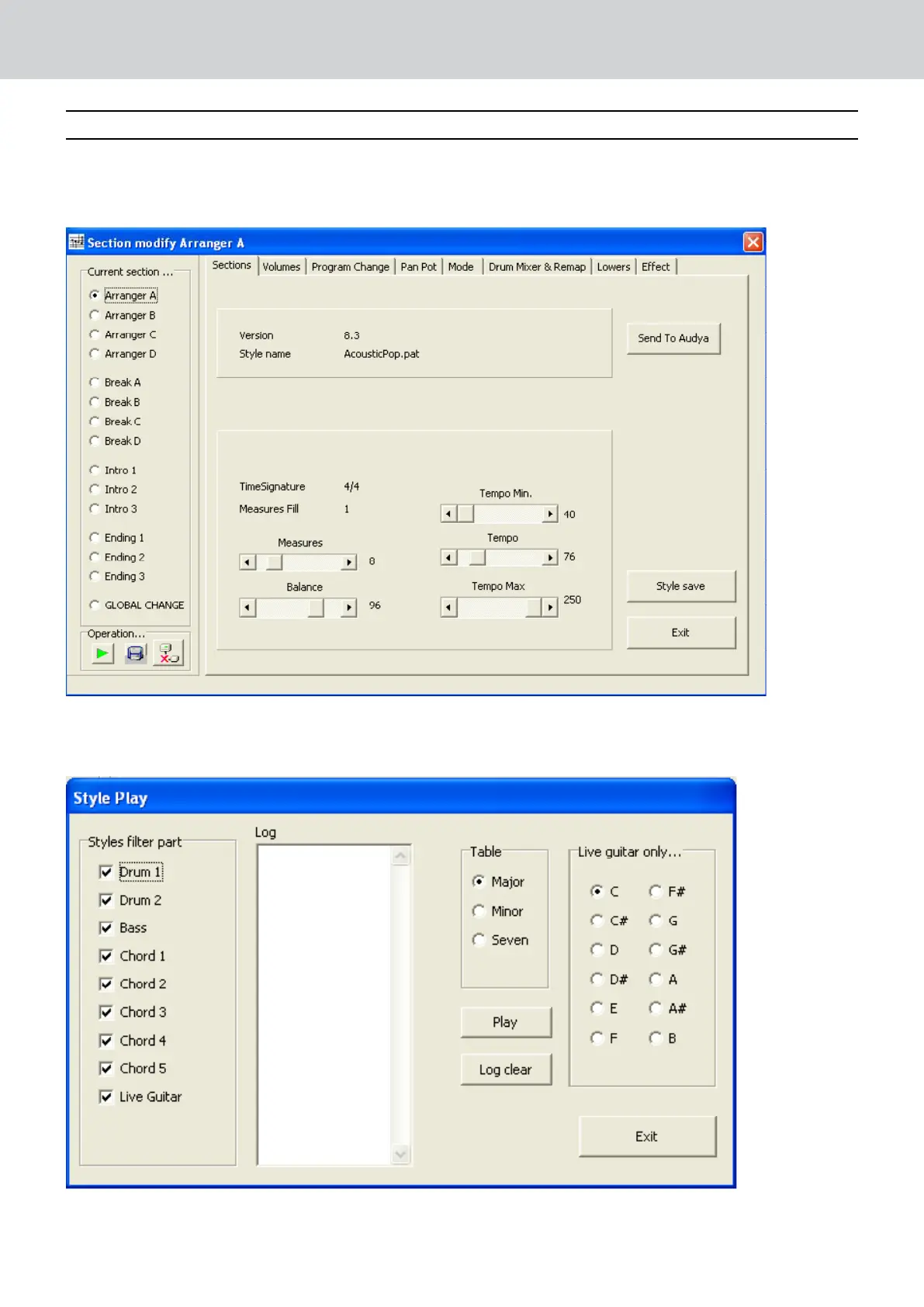Click the Tempo slider right arrow

tap(549, 557)
